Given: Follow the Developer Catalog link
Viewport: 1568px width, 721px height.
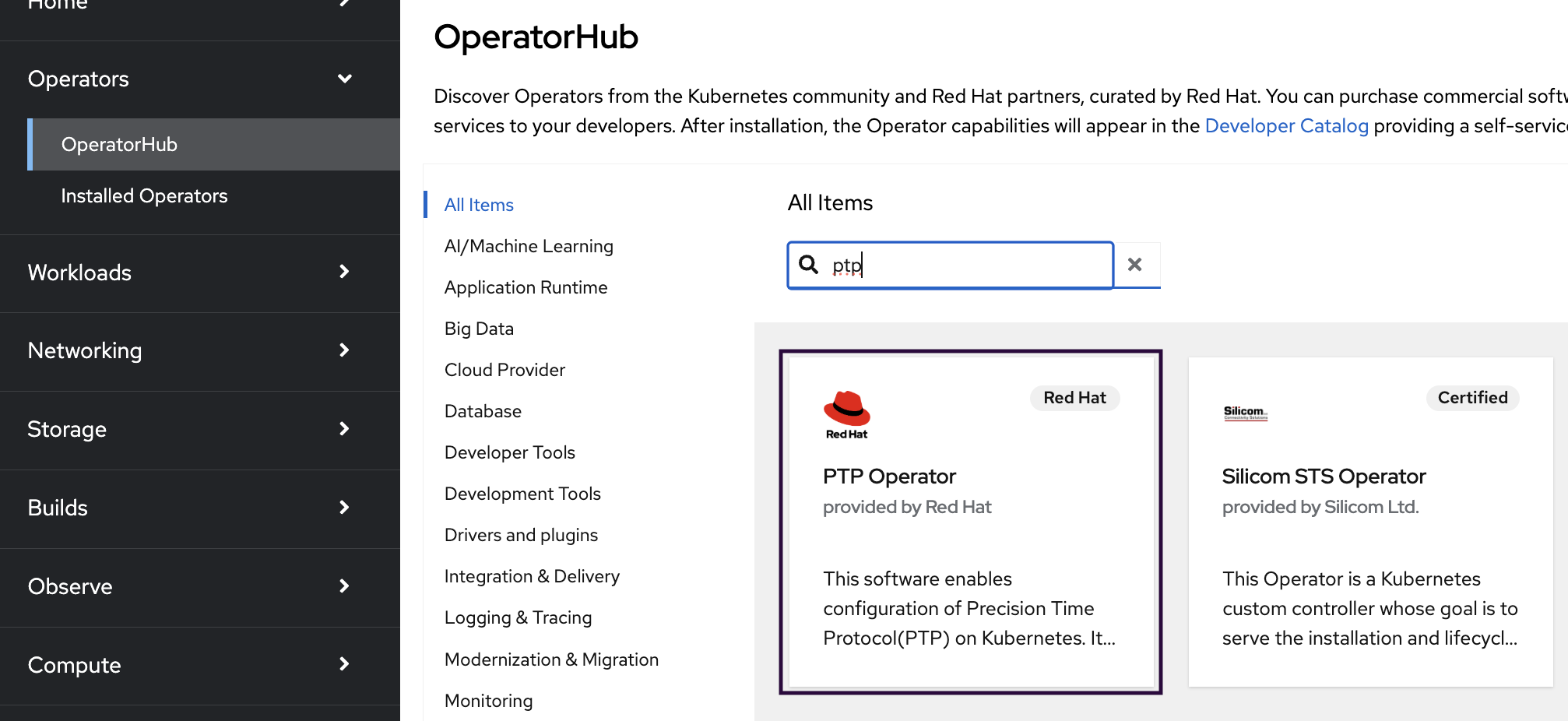Looking at the screenshot, I should (x=1286, y=126).
